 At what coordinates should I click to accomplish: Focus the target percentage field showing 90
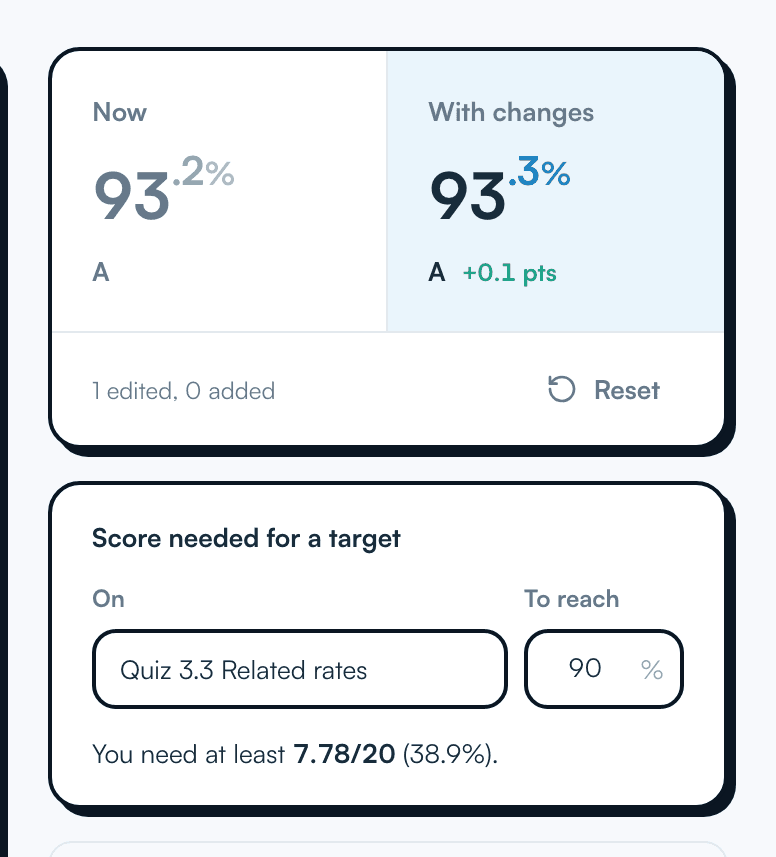point(603,669)
